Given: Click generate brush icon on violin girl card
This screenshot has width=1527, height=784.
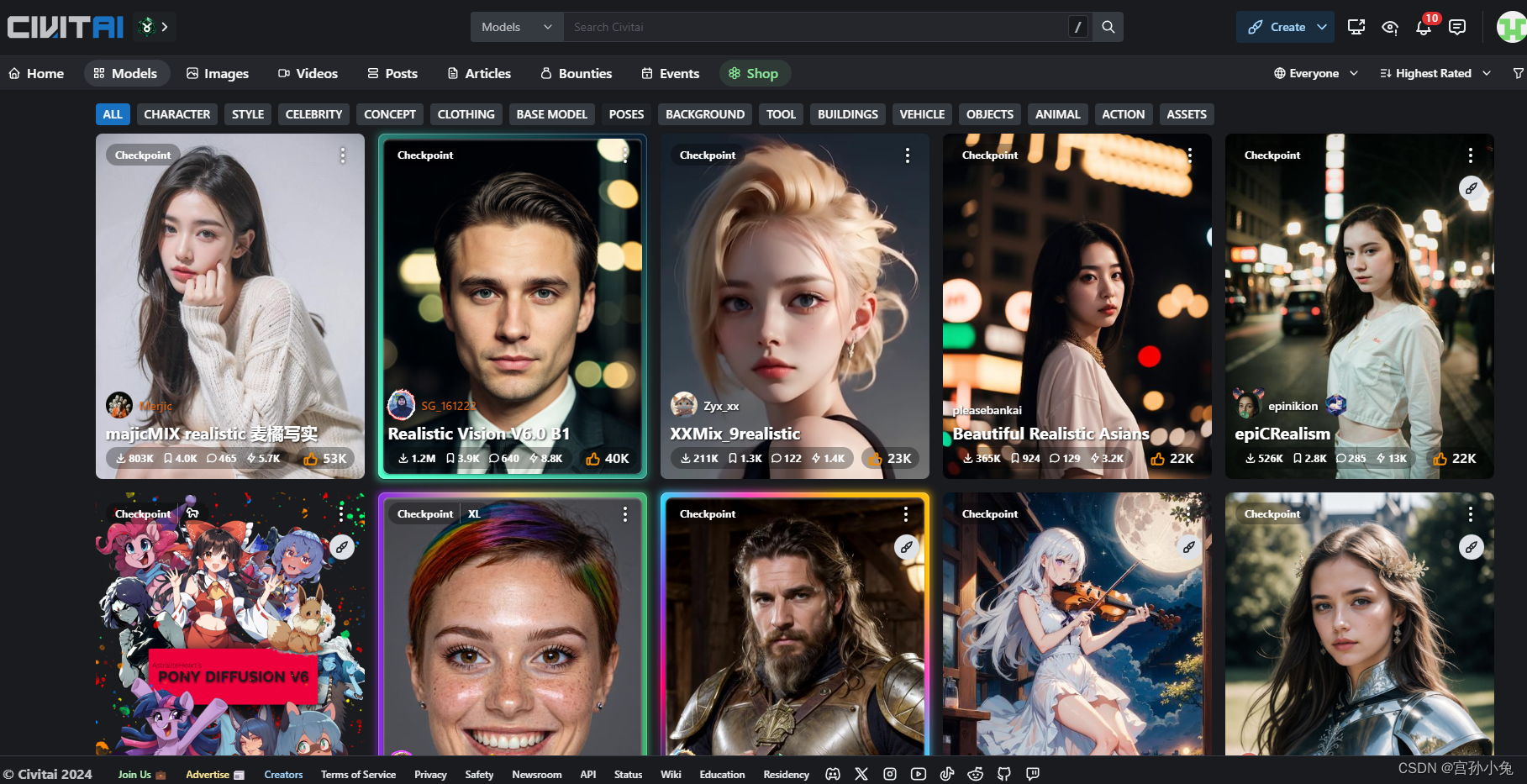Looking at the screenshot, I should [x=1189, y=547].
